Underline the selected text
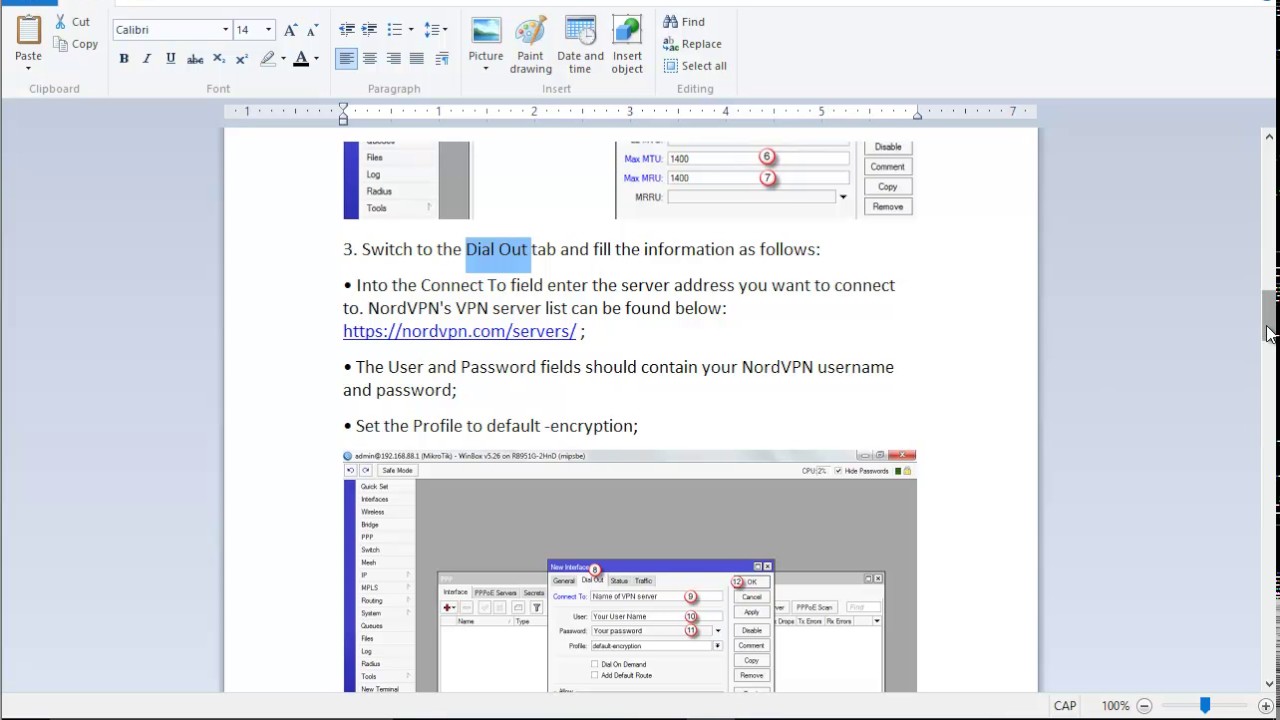Viewport: 1280px width, 720px height. coord(171,59)
